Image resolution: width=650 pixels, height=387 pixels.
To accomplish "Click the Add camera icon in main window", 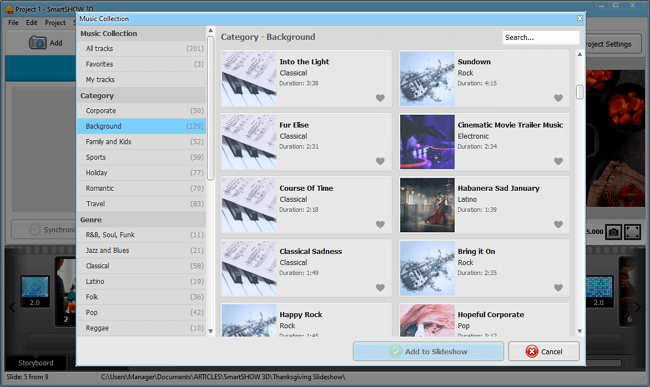I will pyautogui.click(x=38, y=43).
